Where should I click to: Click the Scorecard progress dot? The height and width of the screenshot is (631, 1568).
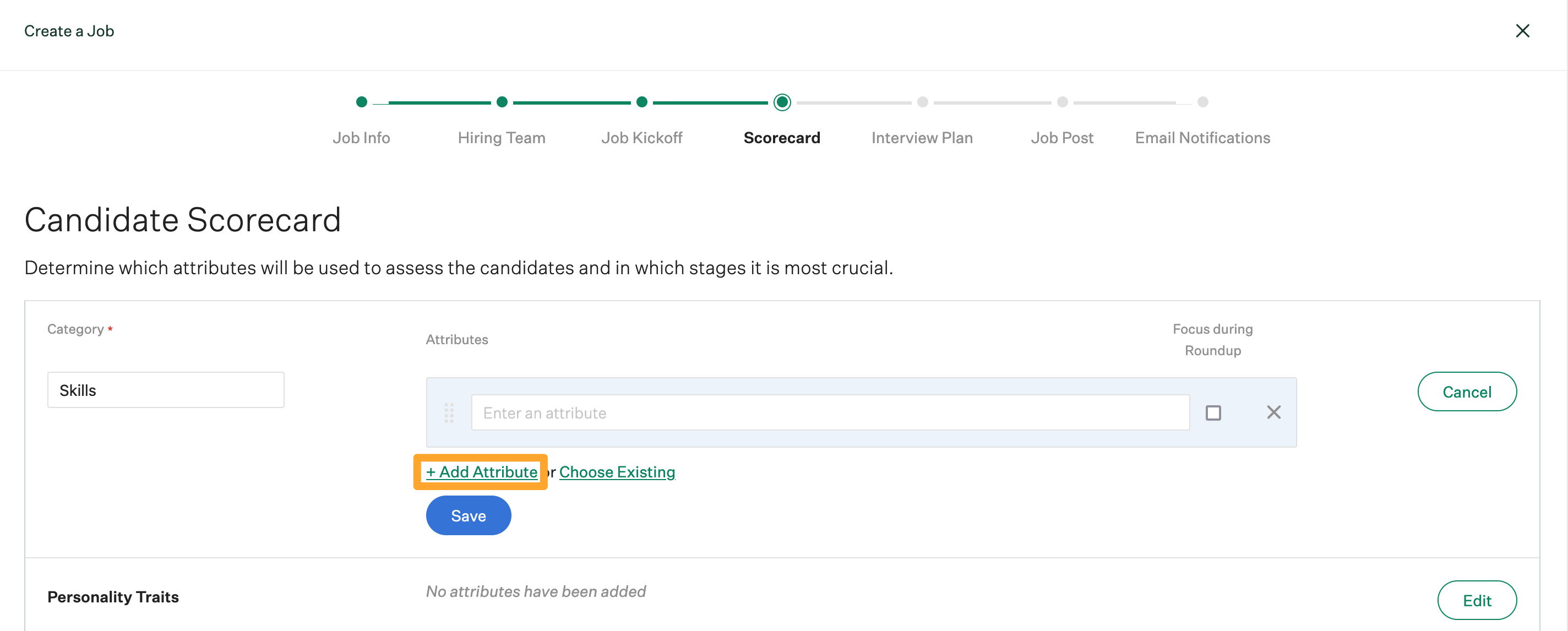coord(782,102)
